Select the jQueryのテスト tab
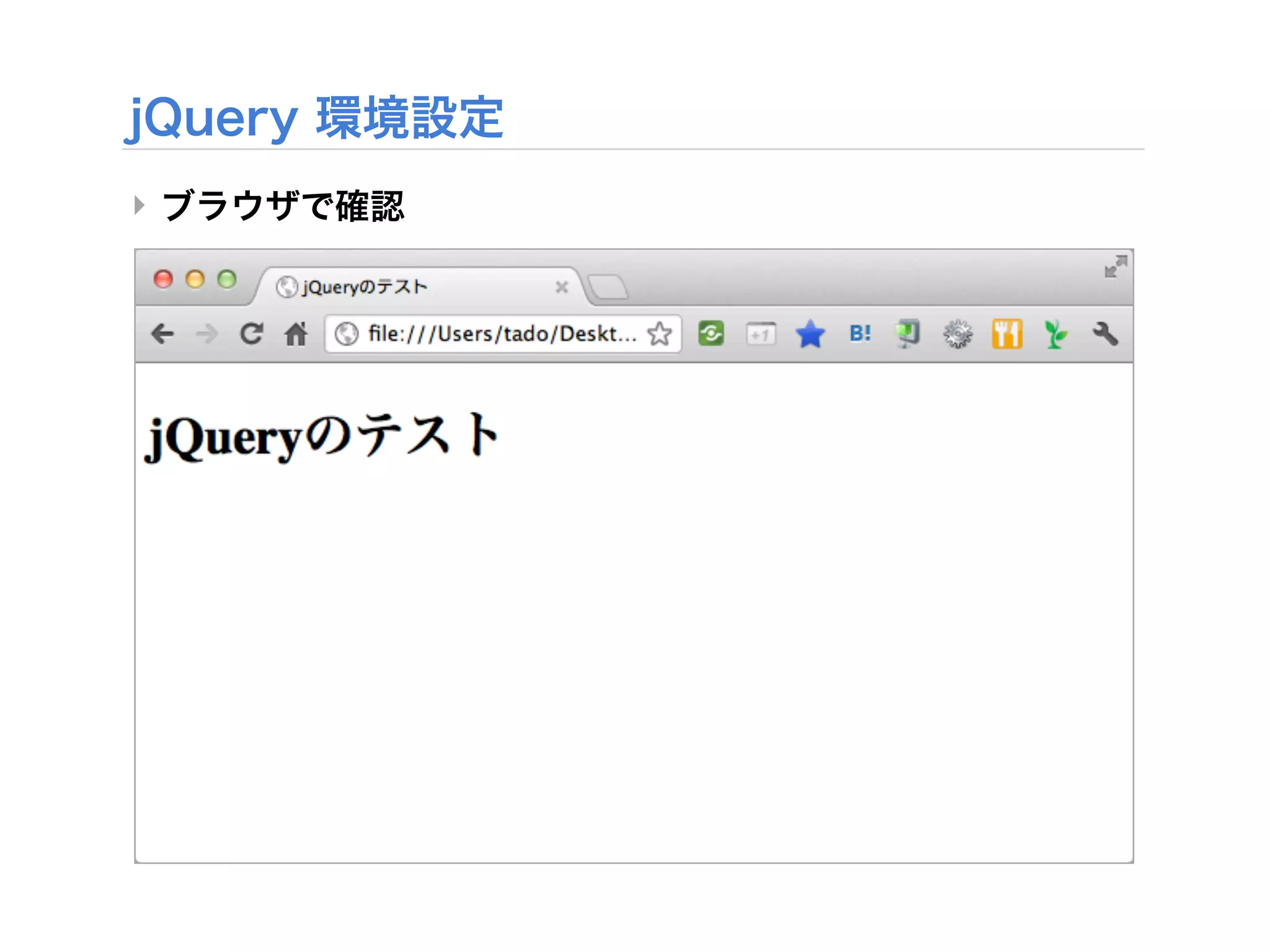1270x952 pixels. click(x=397, y=287)
